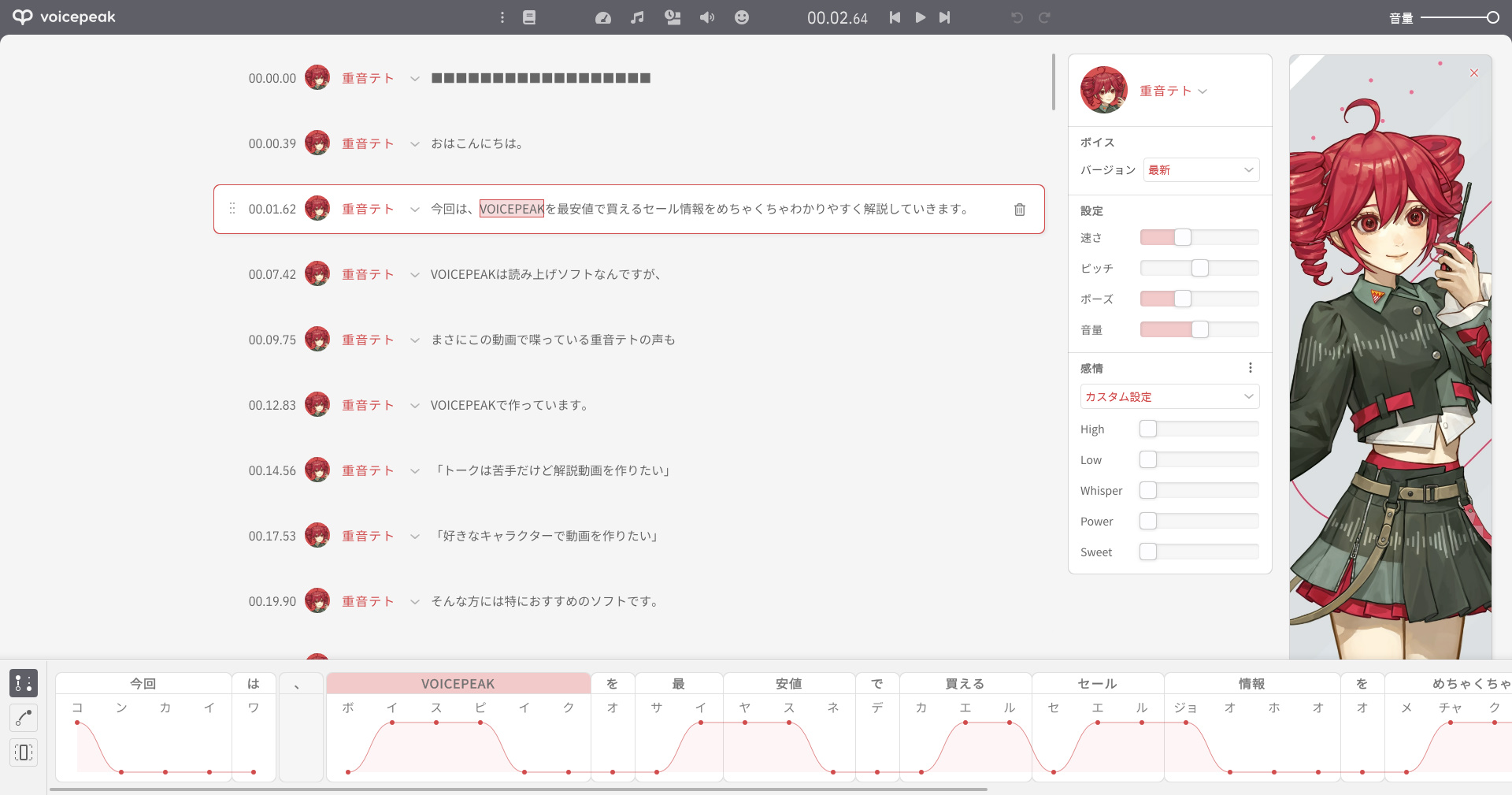Open the バージョン dropdown showing 最新
The height and width of the screenshot is (795, 1512).
coord(1201,170)
